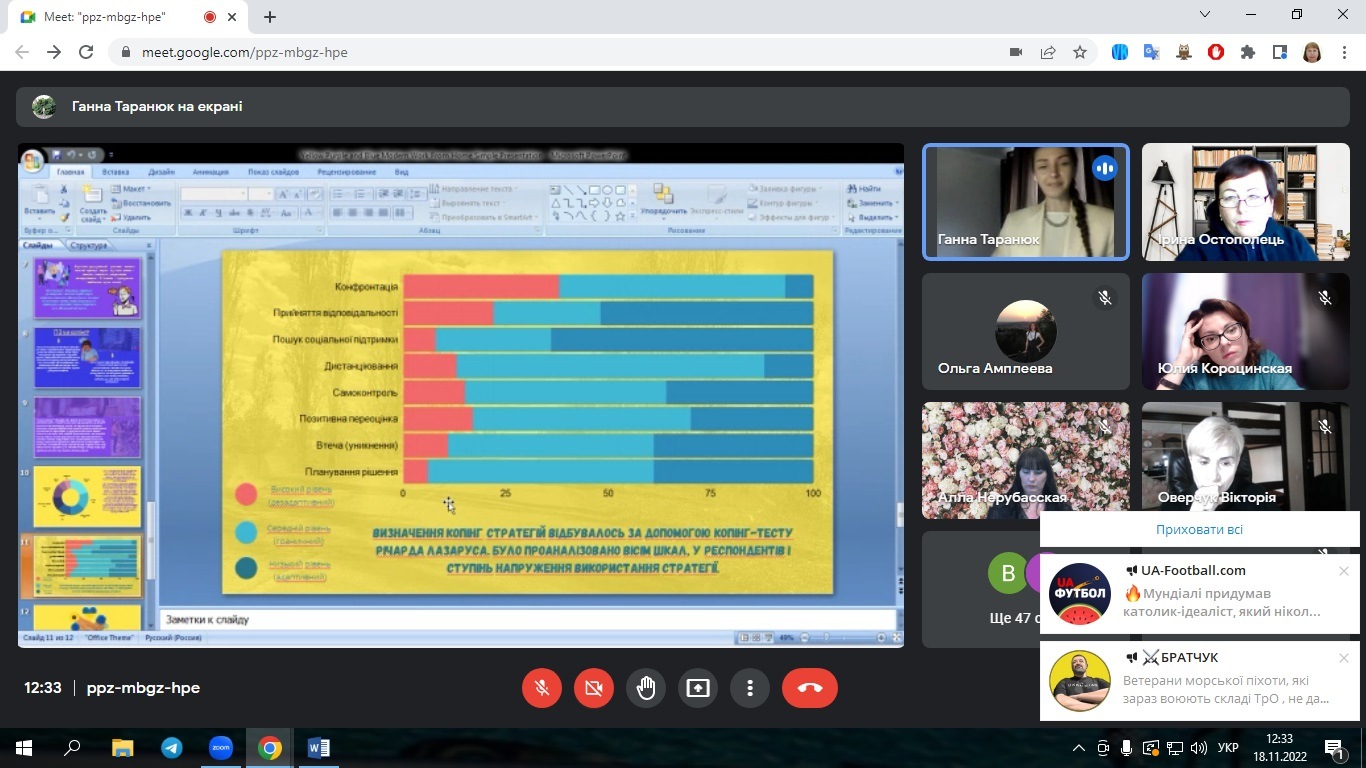1366x768 pixels.
Task: Click the Present now screen-share button
Action: coord(697,688)
